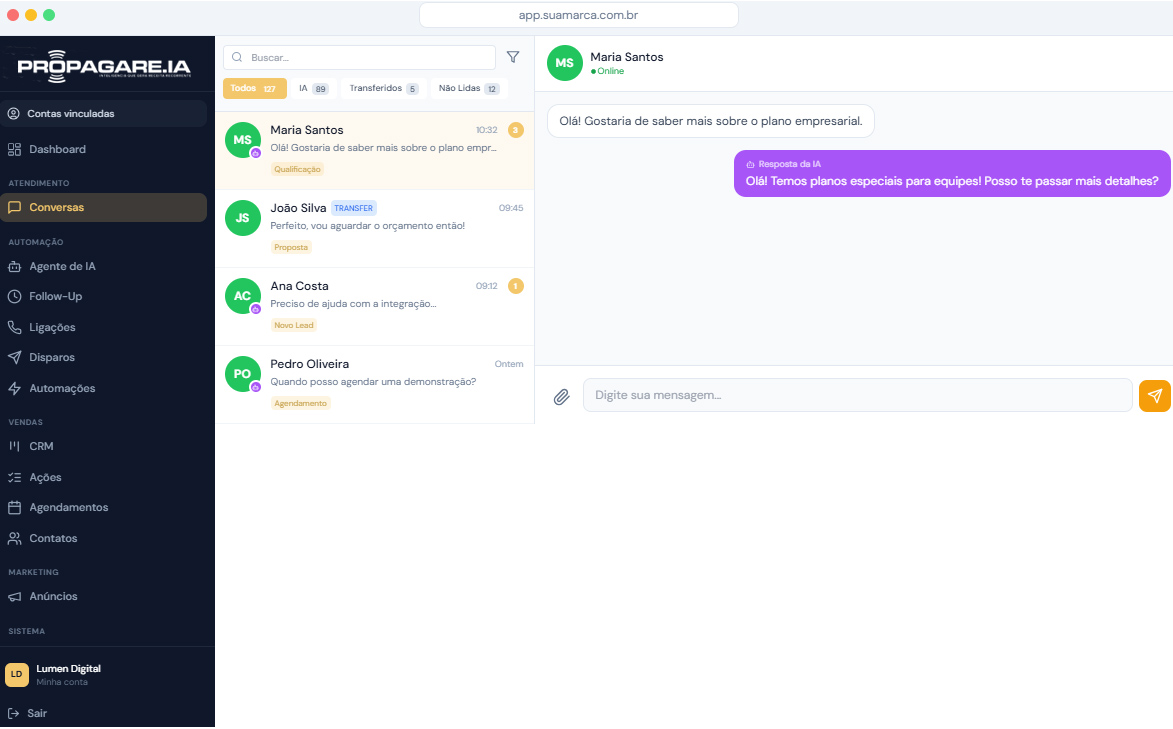The height and width of the screenshot is (729, 1173).
Task: Click the Conversas chat bubble icon
Action: 14,207
